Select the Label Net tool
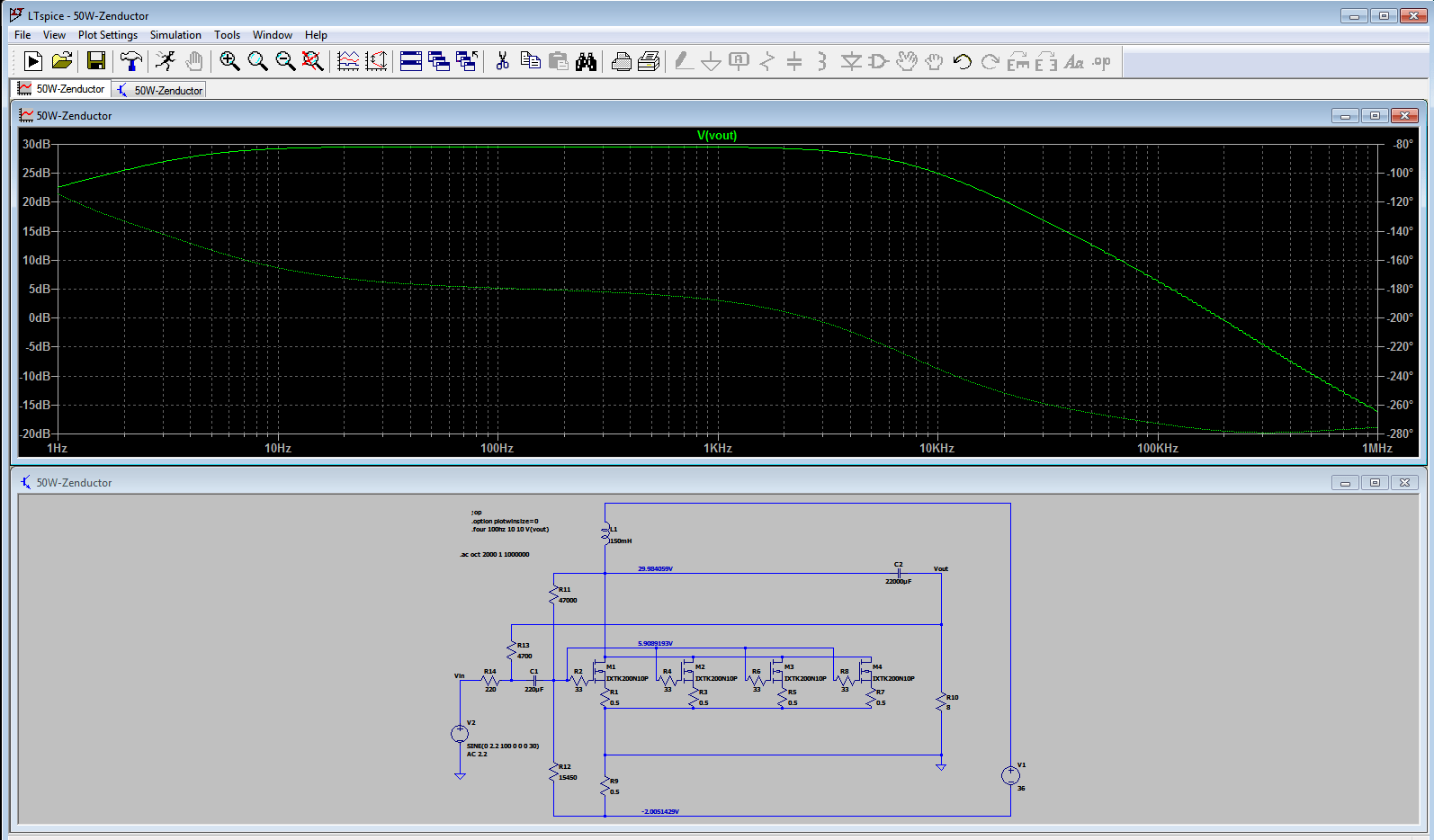 pyautogui.click(x=739, y=61)
